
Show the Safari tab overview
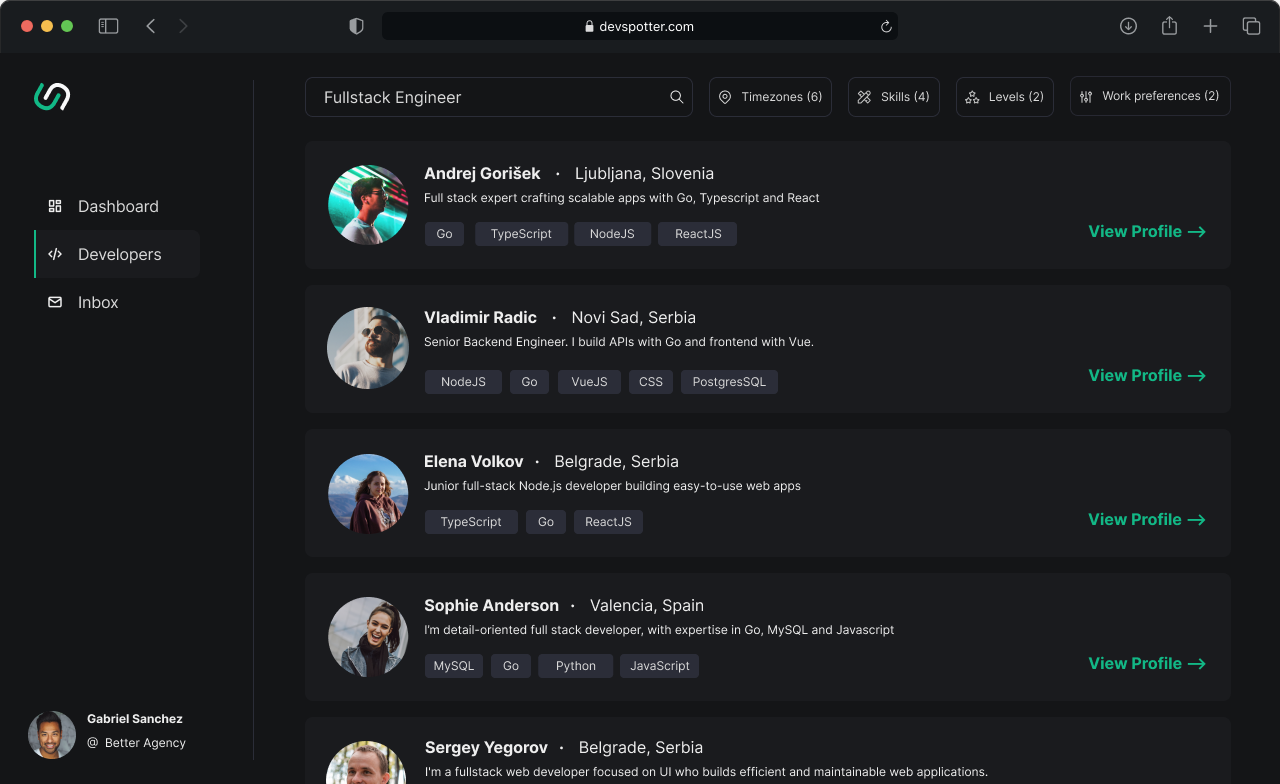click(1251, 26)
